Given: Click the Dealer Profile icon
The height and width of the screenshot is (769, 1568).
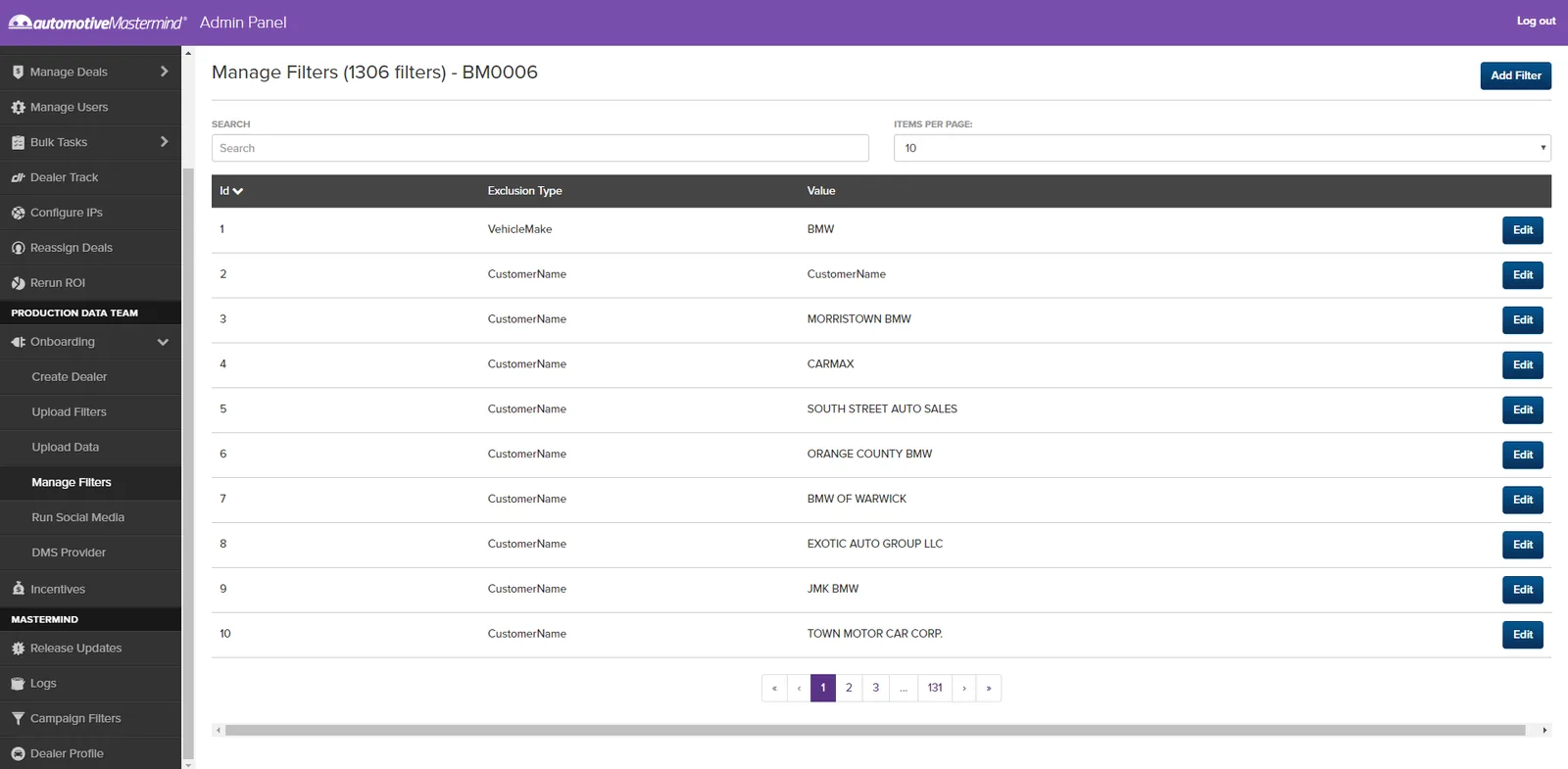Looking at the screenshot, I should (x=18, y=754).
